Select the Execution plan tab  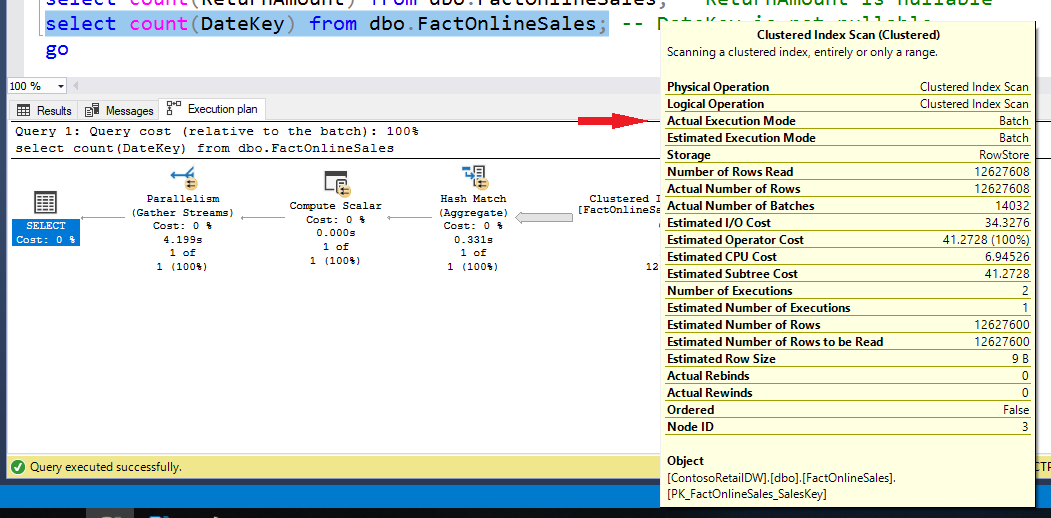pos(213,109)
